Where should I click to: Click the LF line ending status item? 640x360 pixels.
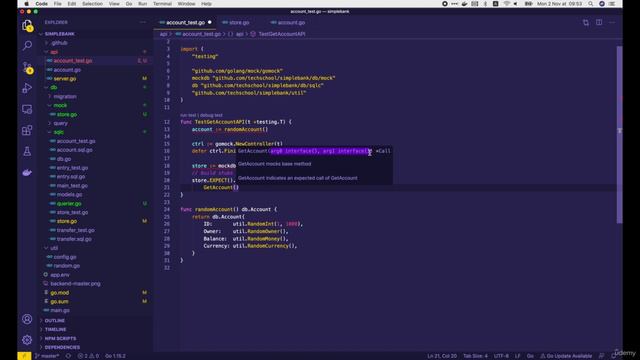(517, 356)
